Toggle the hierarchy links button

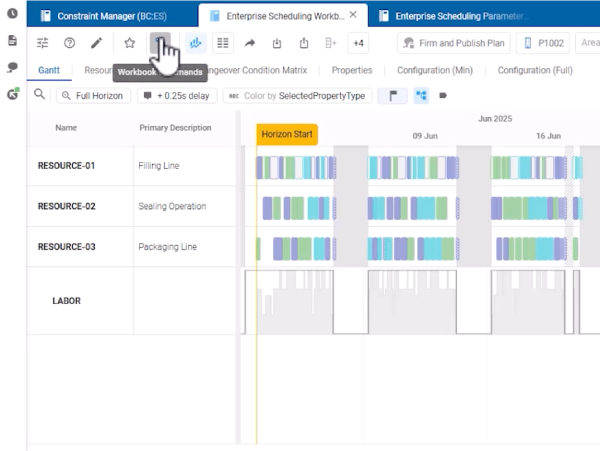click(421, 96)
